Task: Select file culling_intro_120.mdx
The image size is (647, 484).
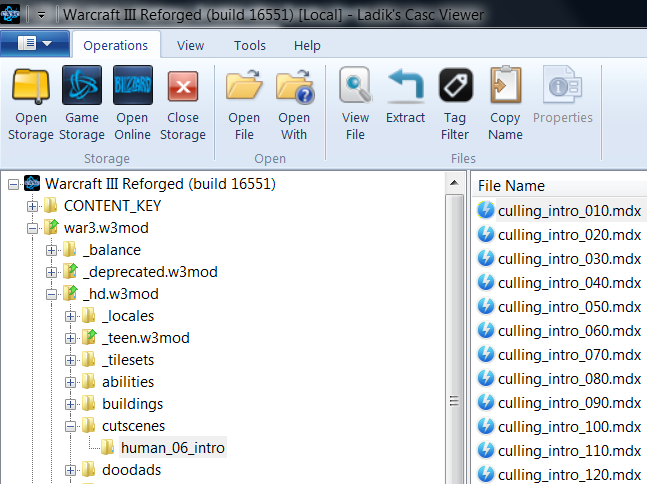Action: [569, 475]
